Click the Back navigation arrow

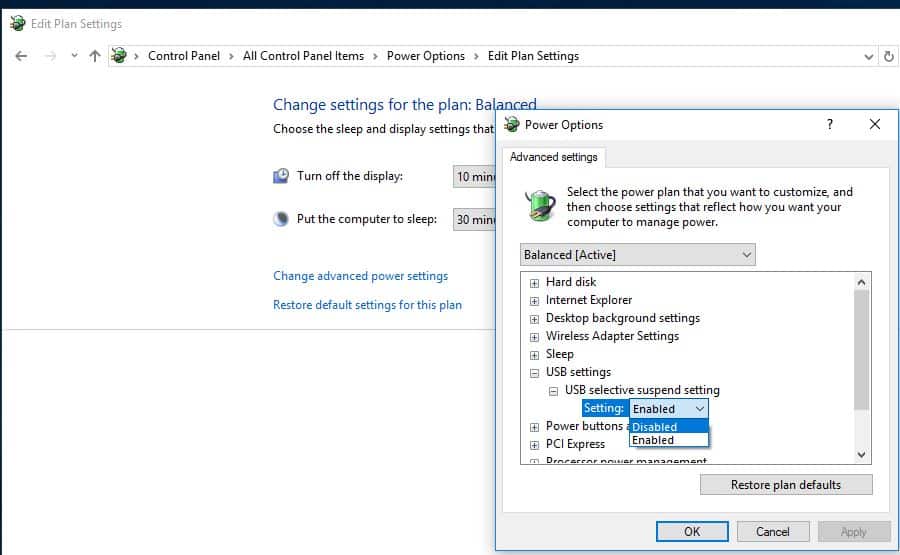(21, 56)
